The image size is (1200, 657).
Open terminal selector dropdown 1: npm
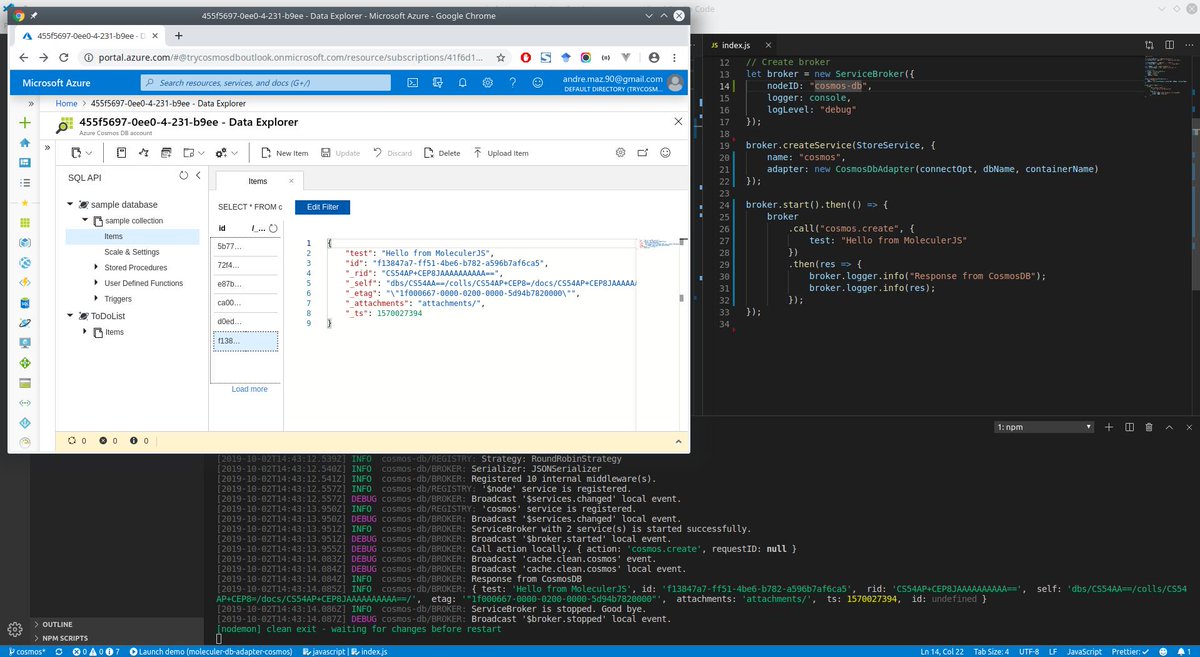point(1043,427)
